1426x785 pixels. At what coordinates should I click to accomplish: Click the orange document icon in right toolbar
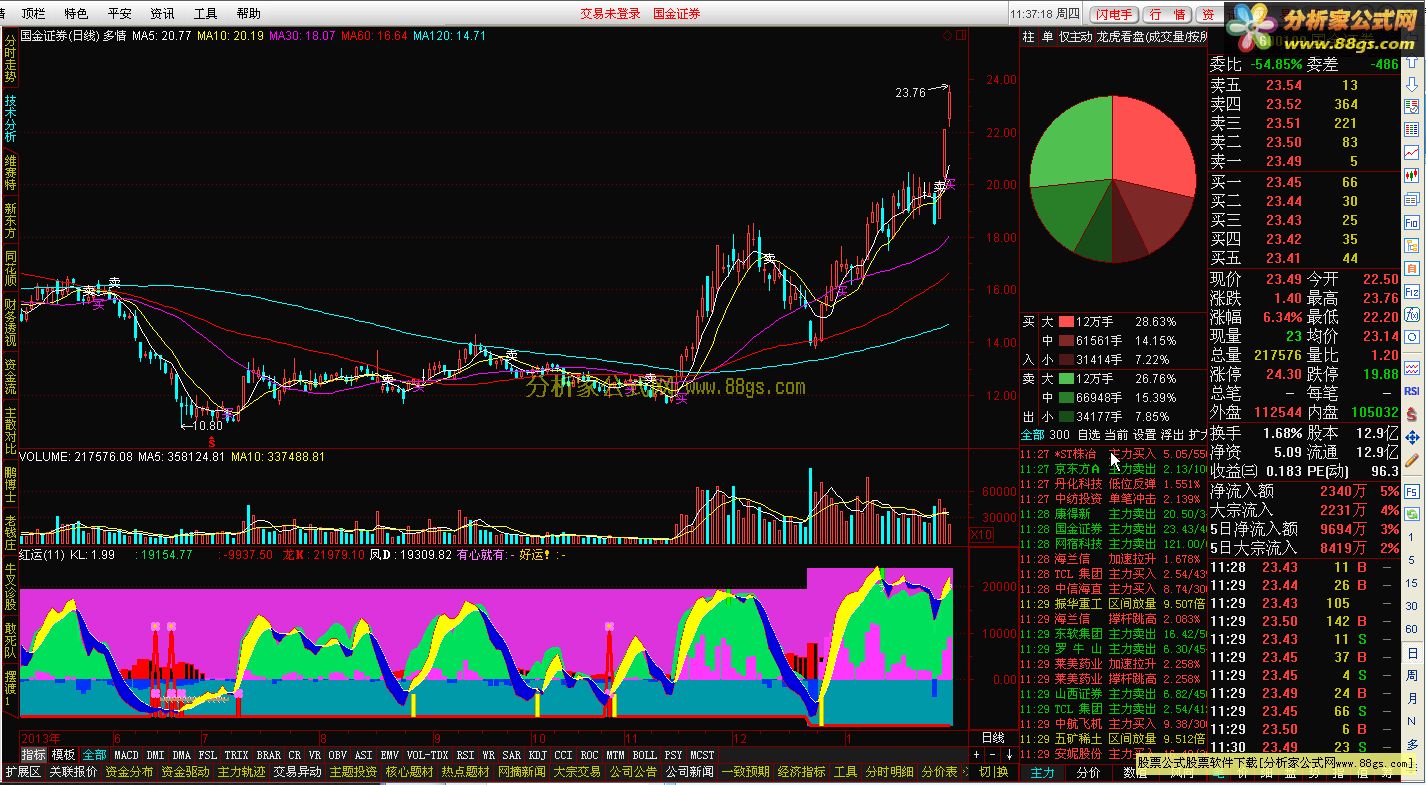pyautogui.click(x=1412, y=270)
